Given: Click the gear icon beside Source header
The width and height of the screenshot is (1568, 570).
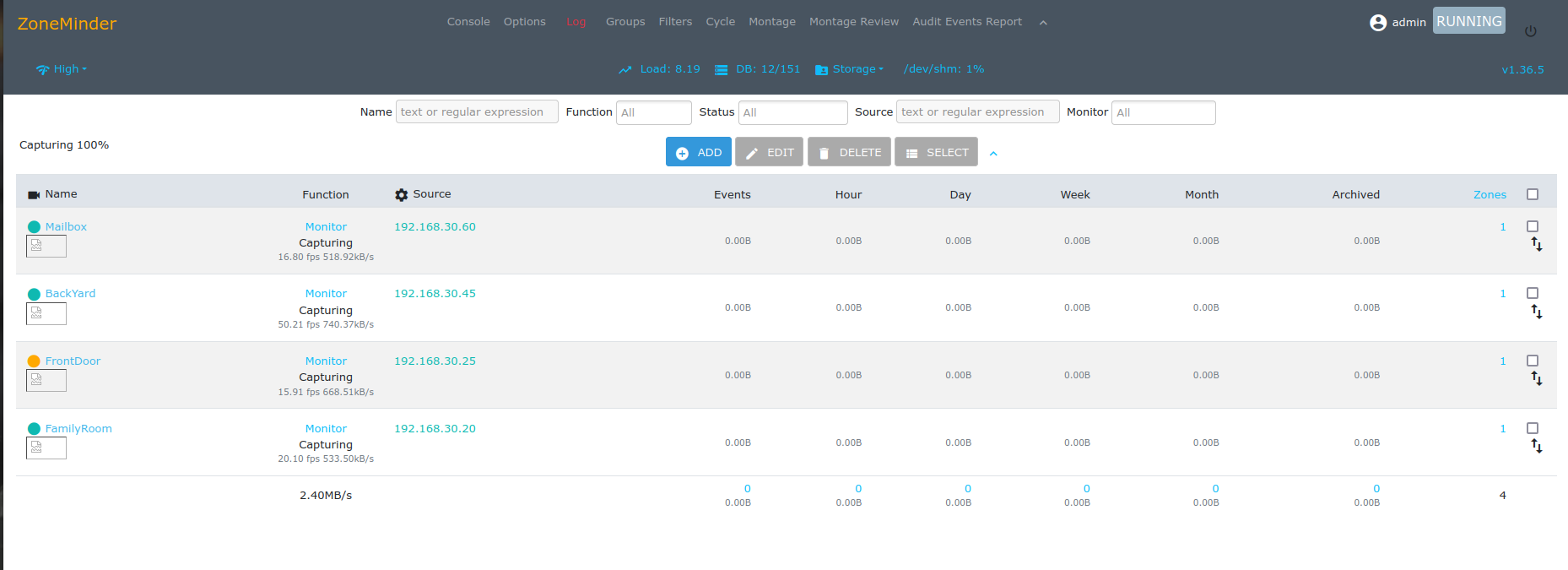Looking at the screenshot, I should point(401,195).
